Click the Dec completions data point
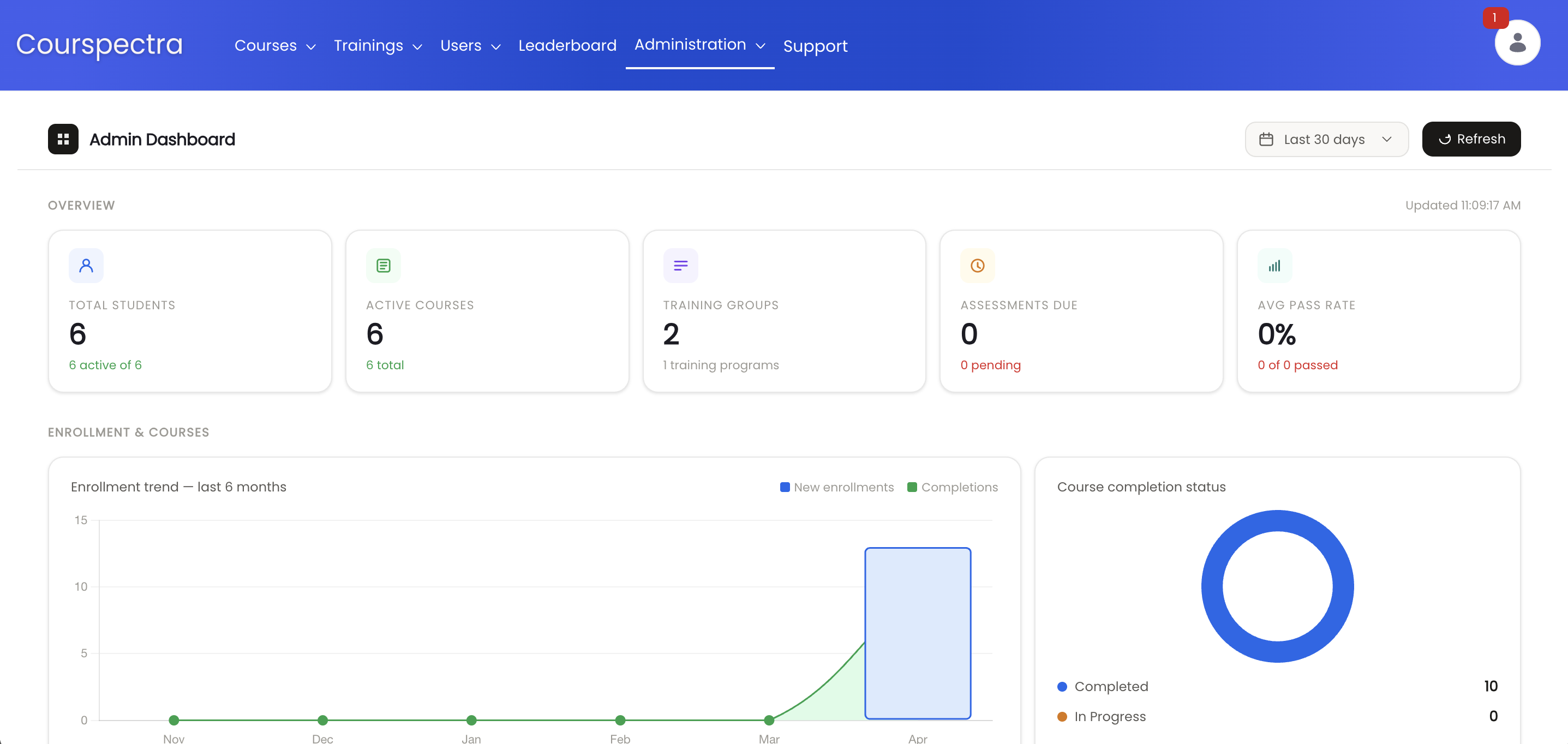Image resolution: width=1568 pixels, height=744 pixels. [x=322, y=721]
